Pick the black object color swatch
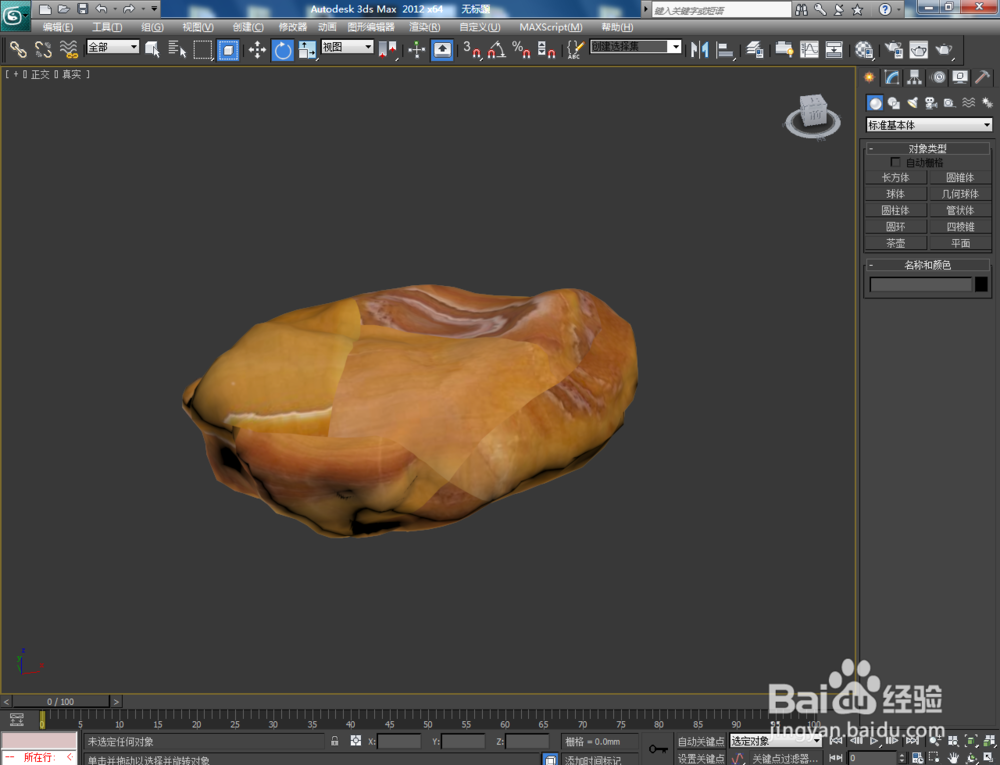Image resolution: width=1000 pixels, height=765 pixels. [982, 284]
